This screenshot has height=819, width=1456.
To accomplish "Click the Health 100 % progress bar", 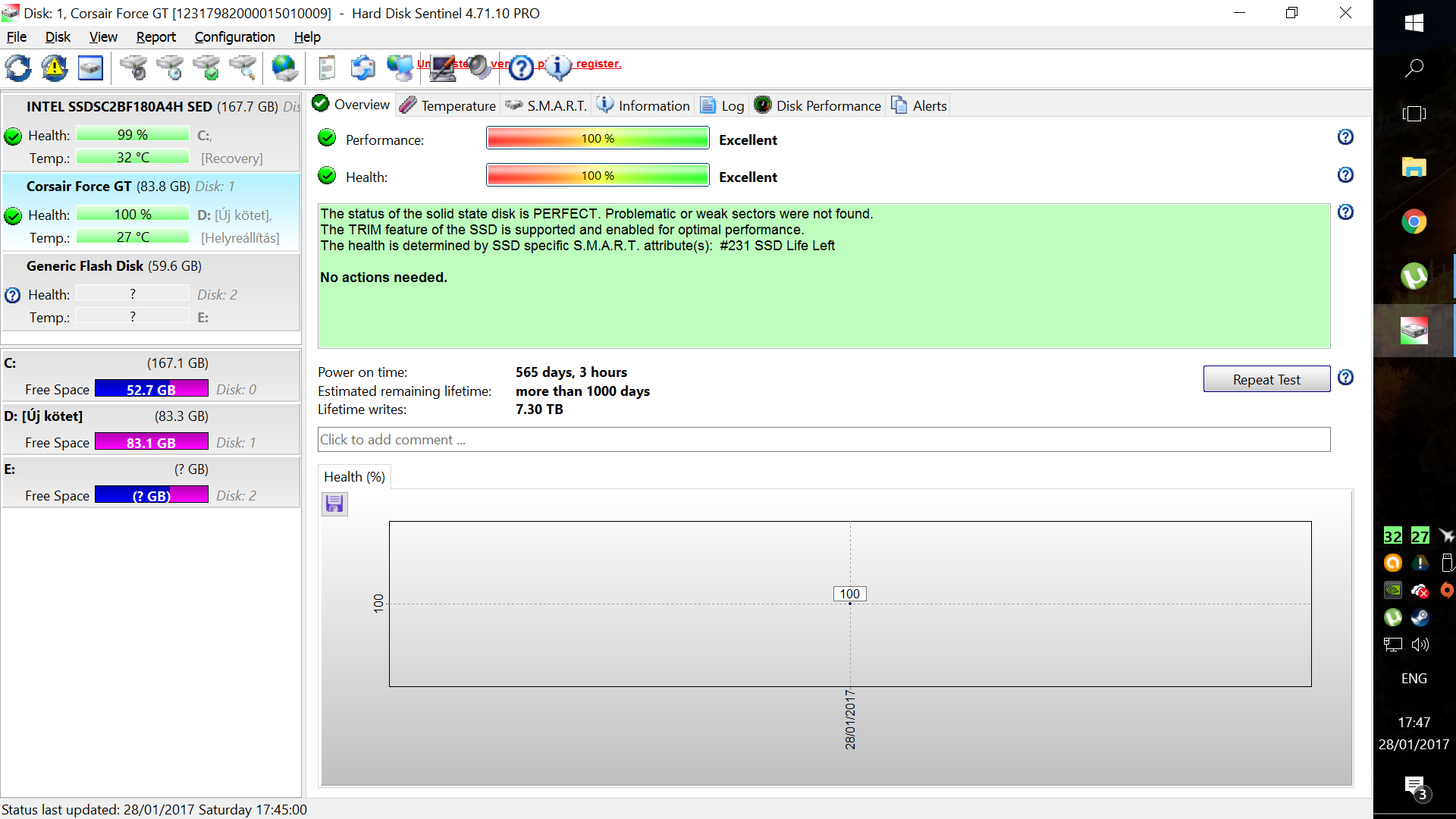I will [x=598, y=176].
